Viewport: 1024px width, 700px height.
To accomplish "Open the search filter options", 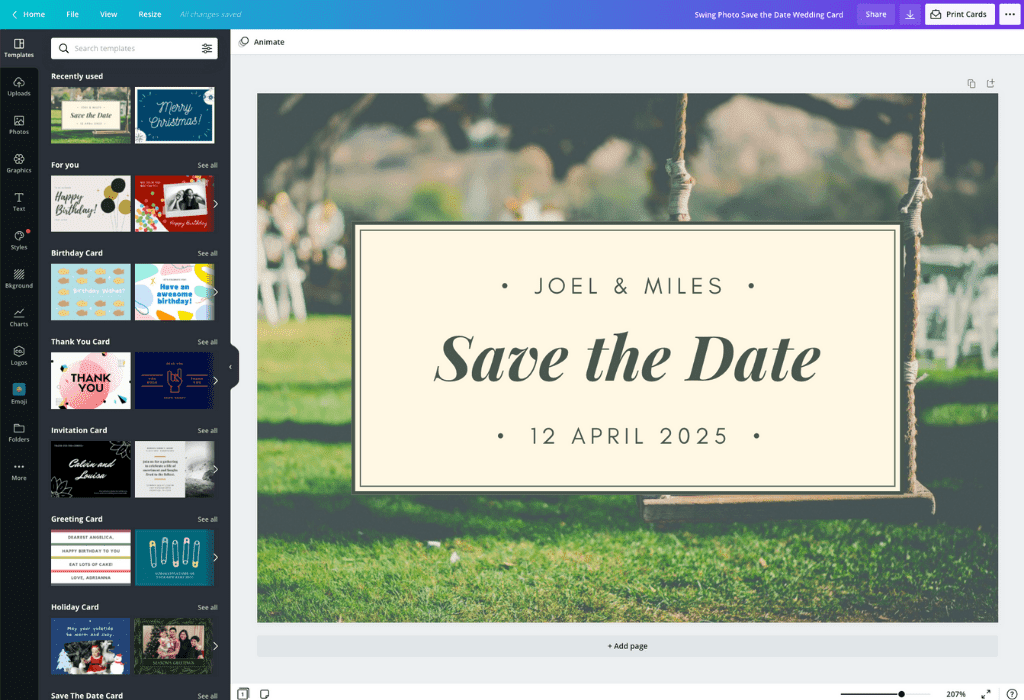I will tap(207, 48).
